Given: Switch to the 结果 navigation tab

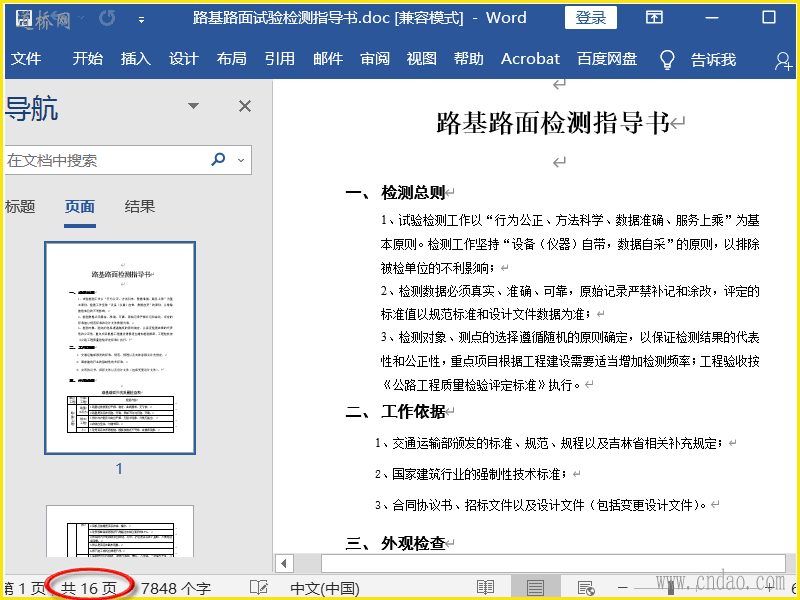Looking at the screenshot, I should coord(139,207).
